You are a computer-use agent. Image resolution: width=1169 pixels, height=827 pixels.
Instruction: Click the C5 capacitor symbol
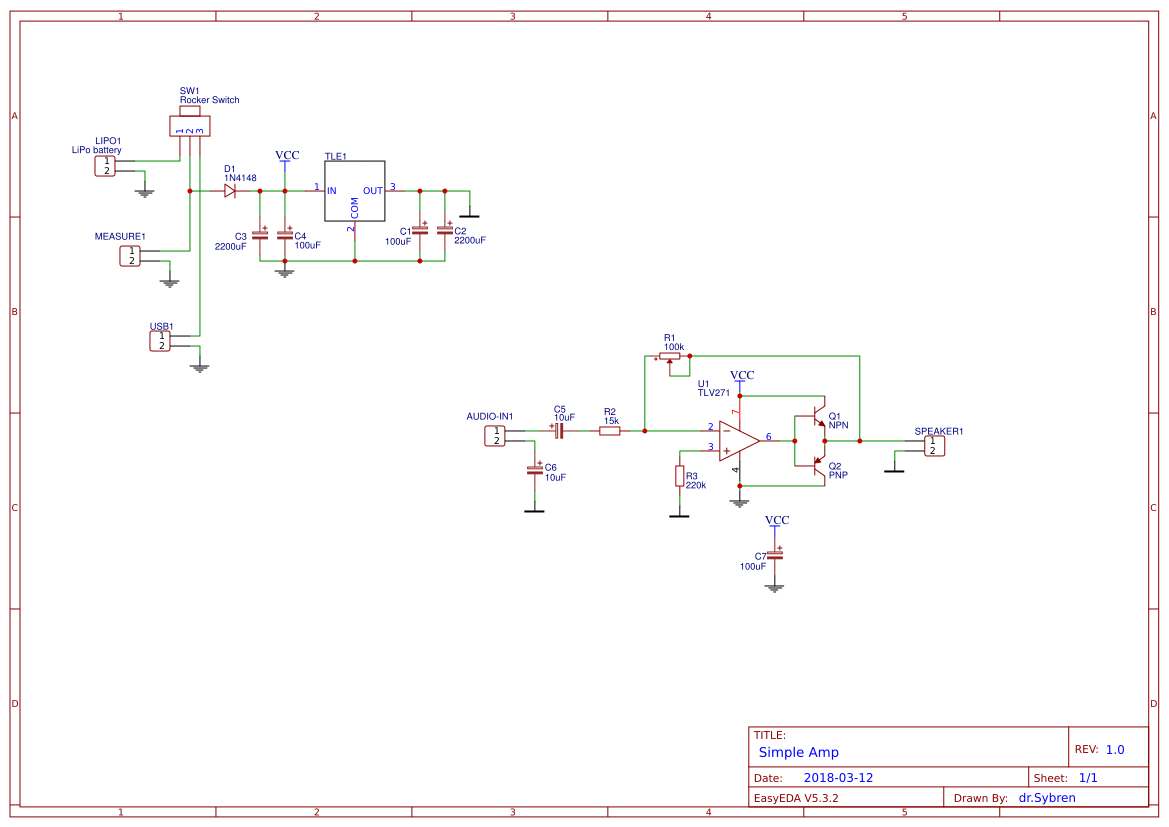click(559, 430)
